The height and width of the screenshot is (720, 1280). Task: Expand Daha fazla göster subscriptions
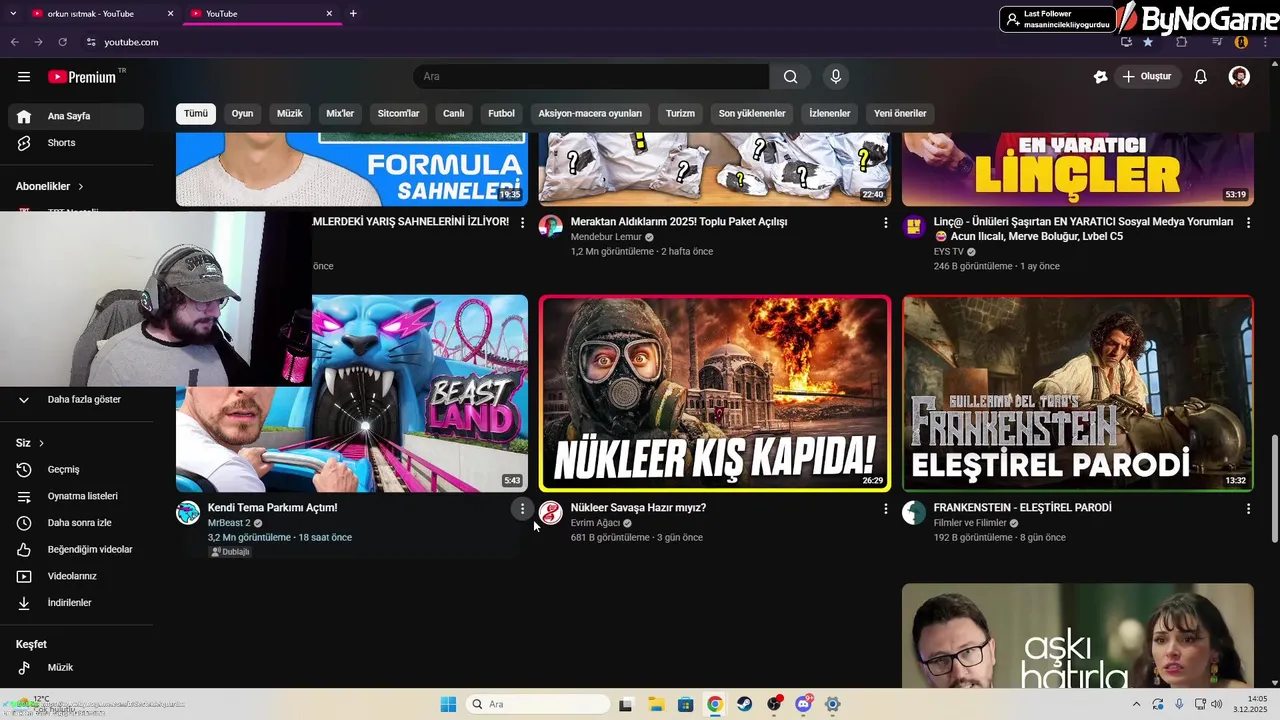(76, 399)
